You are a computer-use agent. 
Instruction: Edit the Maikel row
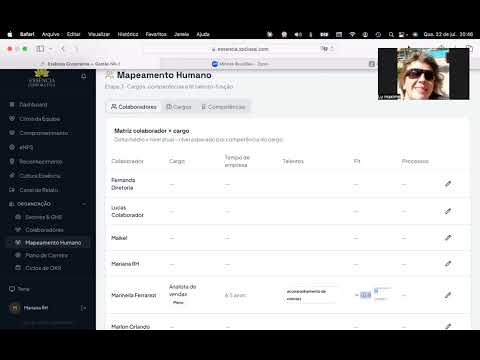point(448,238)
